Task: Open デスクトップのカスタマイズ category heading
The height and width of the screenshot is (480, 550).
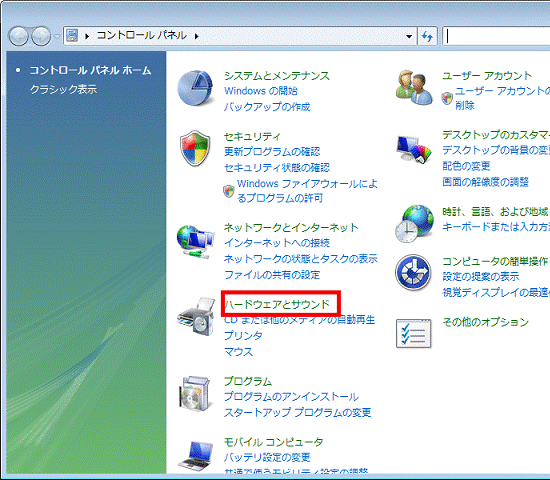Action: [x=496, y=135]
